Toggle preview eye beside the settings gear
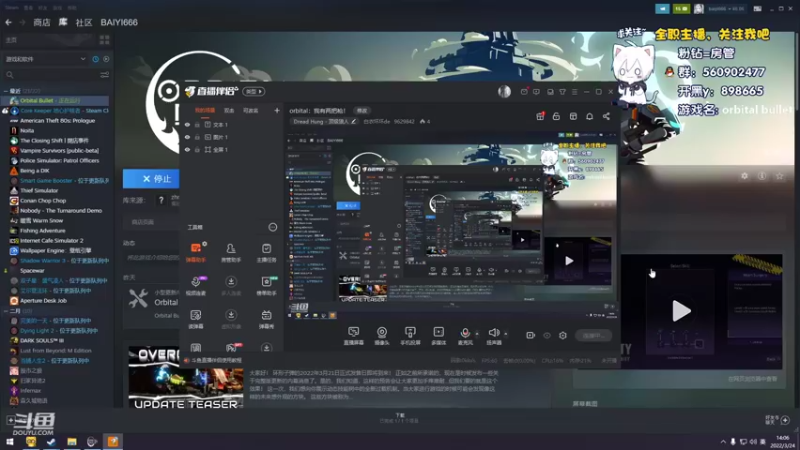 (x=547, y=335)
